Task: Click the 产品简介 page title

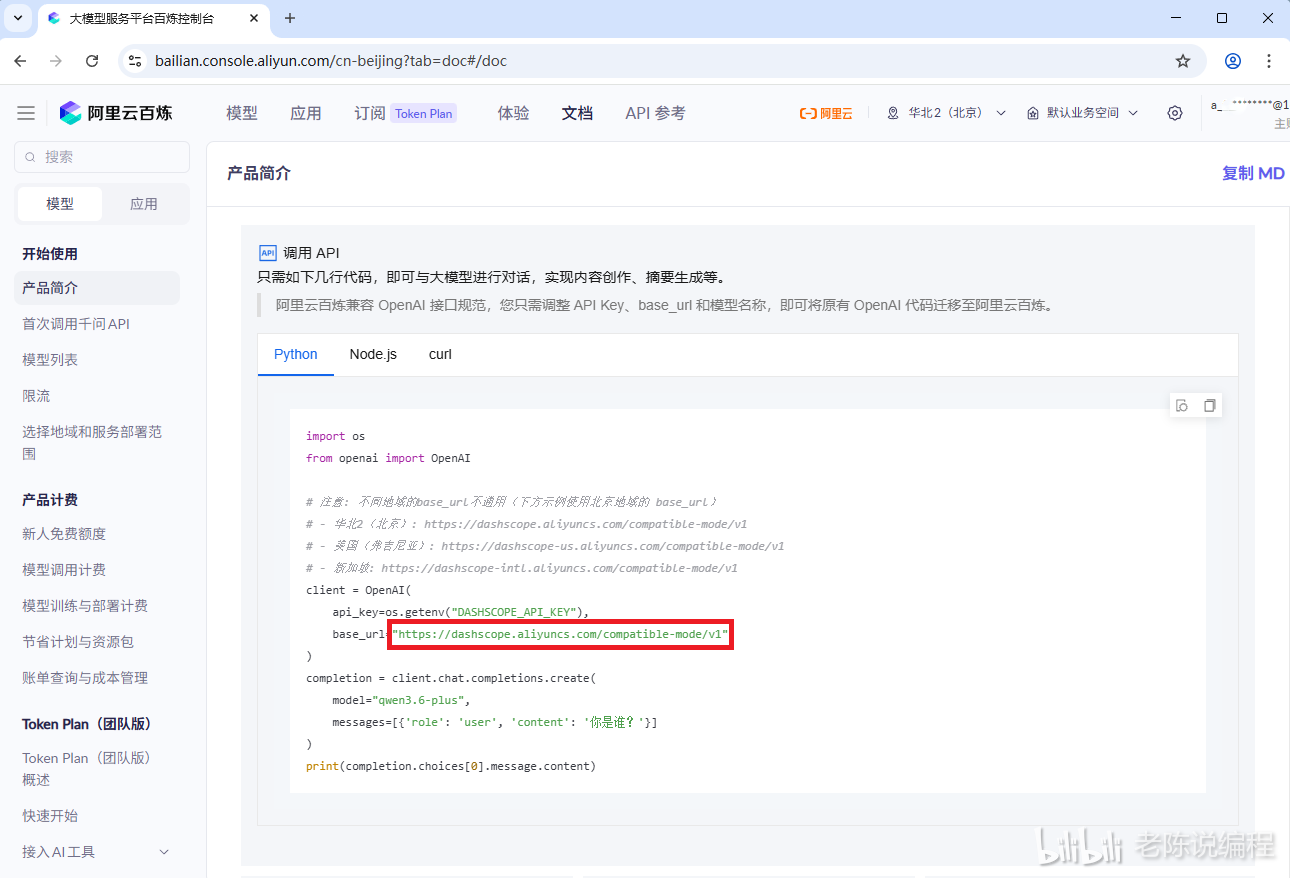Action: tap(259, 173)
